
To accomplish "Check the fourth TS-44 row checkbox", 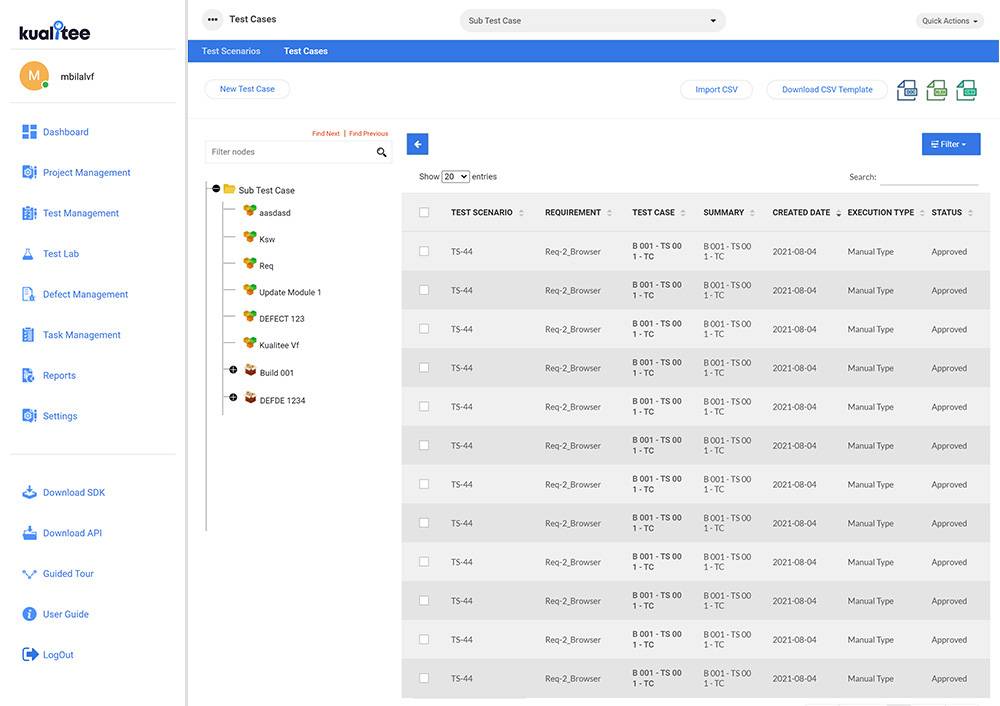I will coord(424,368).
